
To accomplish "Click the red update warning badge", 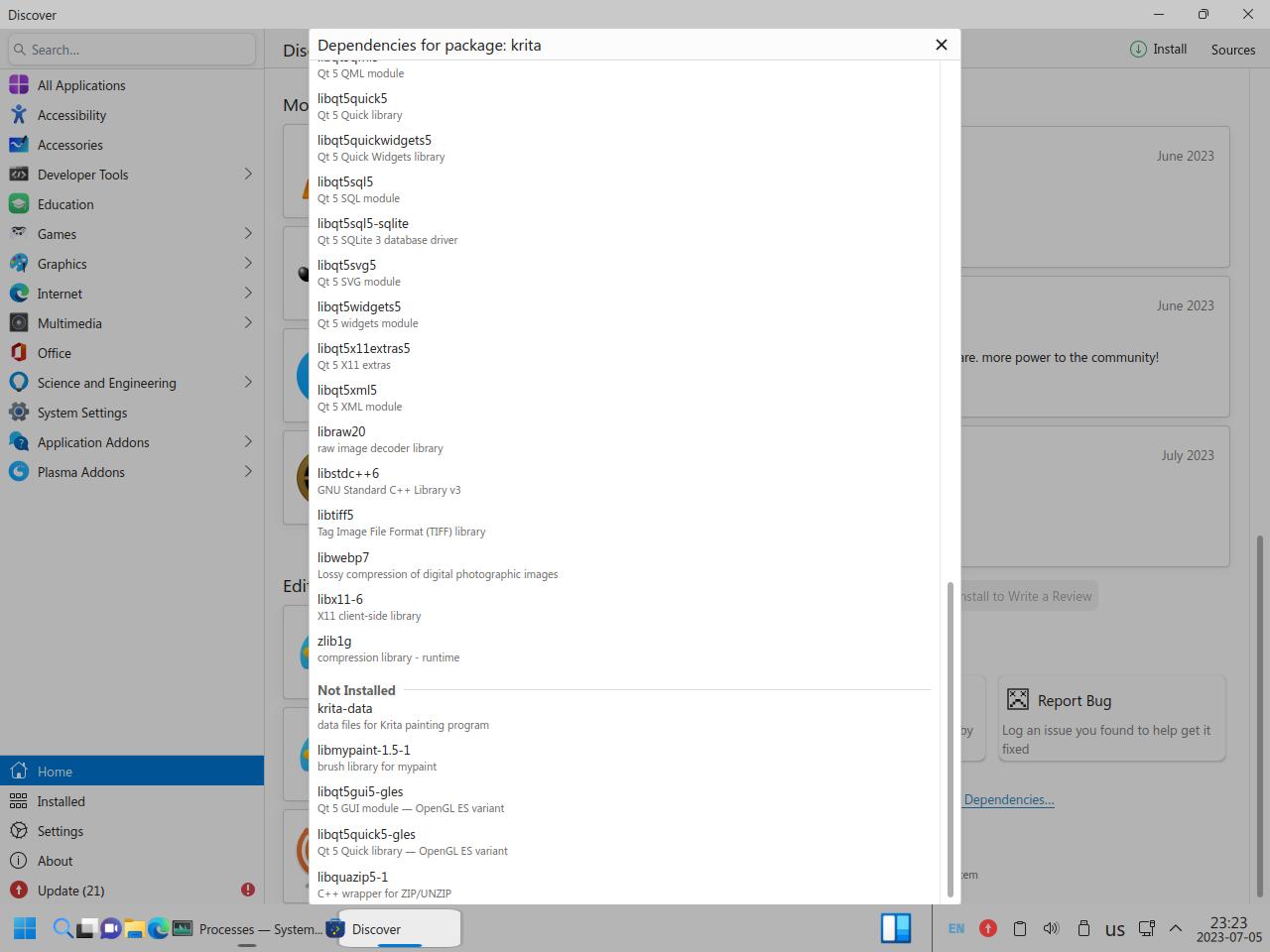I will click(248, 890).
